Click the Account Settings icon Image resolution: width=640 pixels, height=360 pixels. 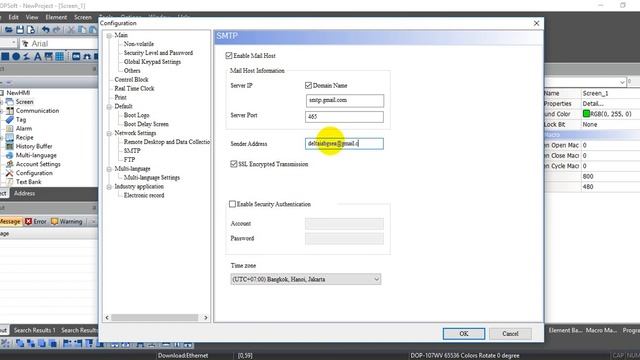pyautogui.click(x=9, y=164)
